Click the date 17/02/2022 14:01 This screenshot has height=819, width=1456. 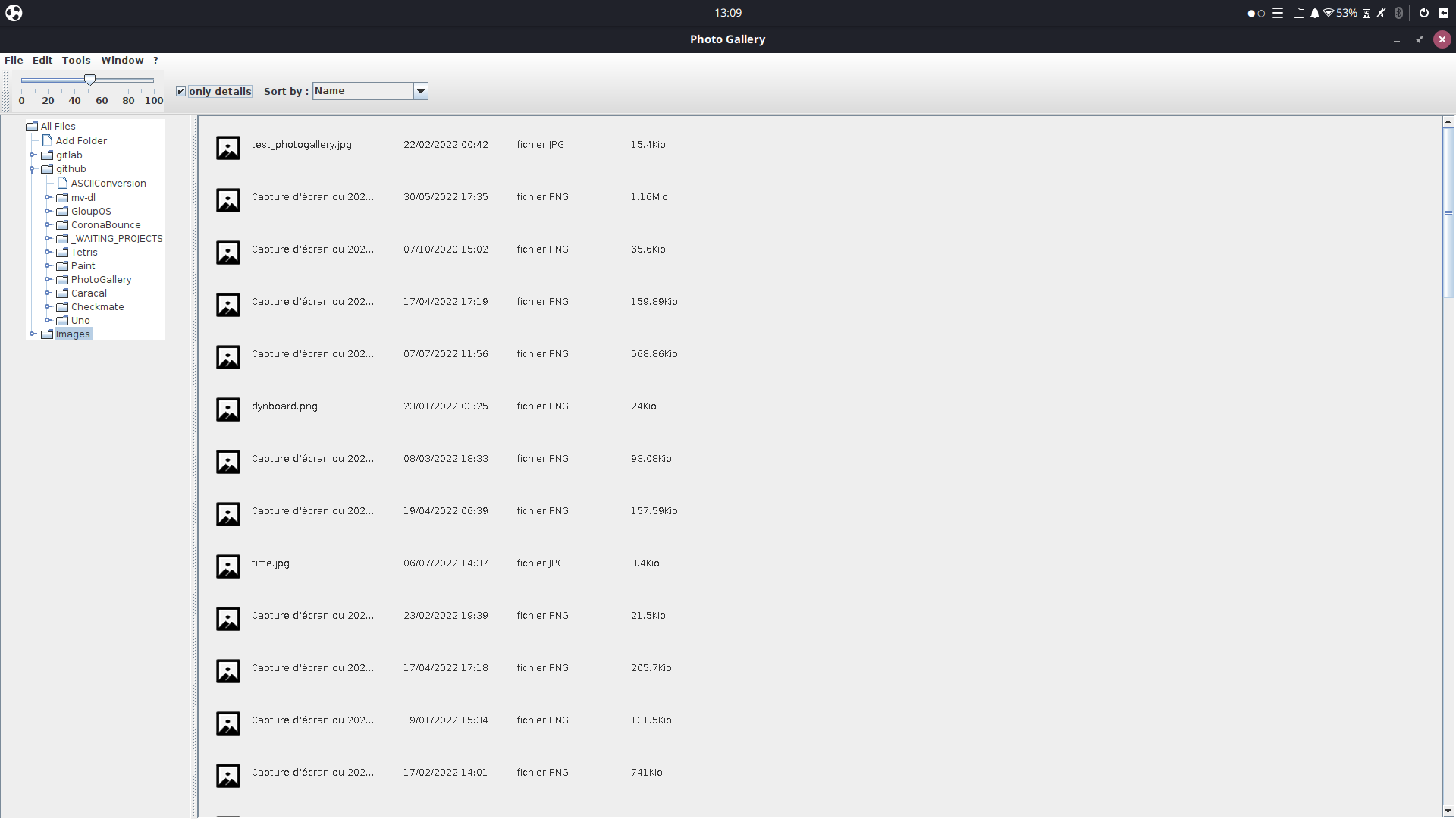445,773
